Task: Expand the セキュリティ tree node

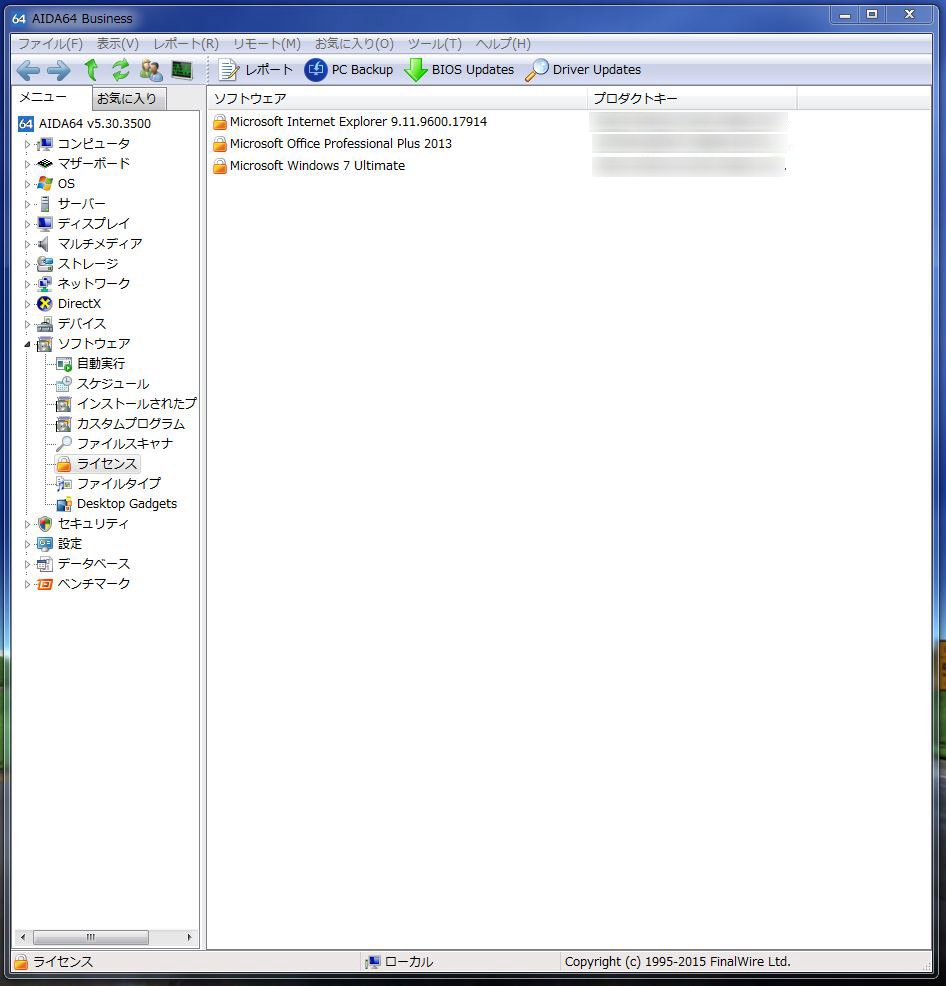Action: click(27, 524)
